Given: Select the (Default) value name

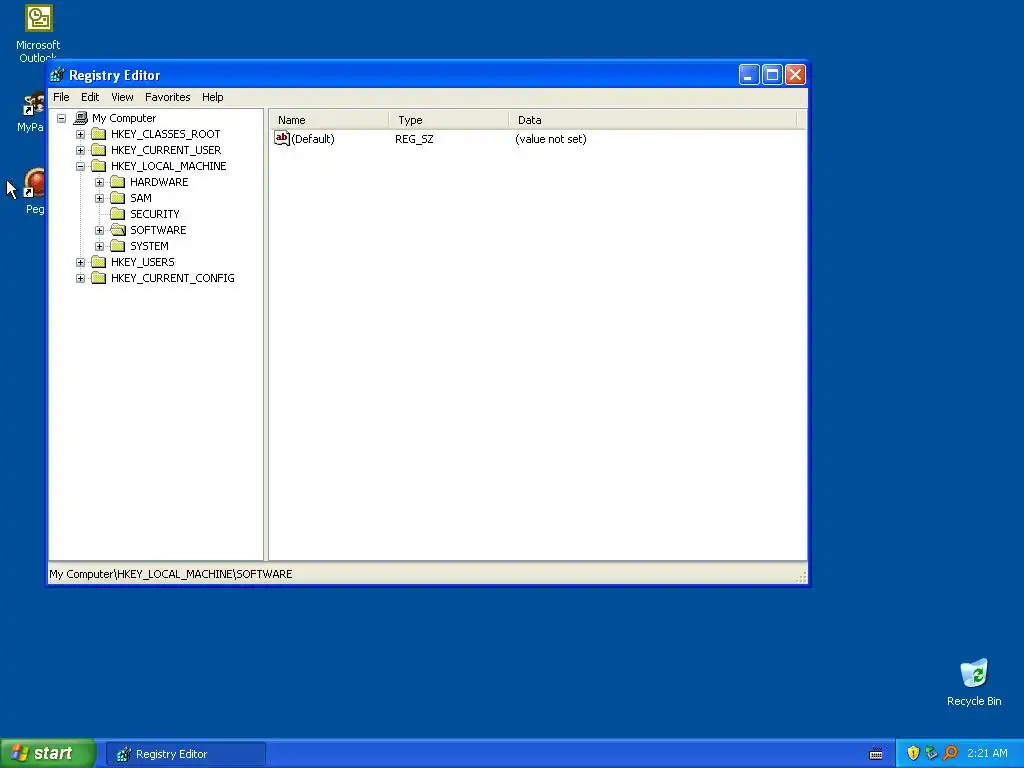Looking at the screenshot, I should click(313, 139).
